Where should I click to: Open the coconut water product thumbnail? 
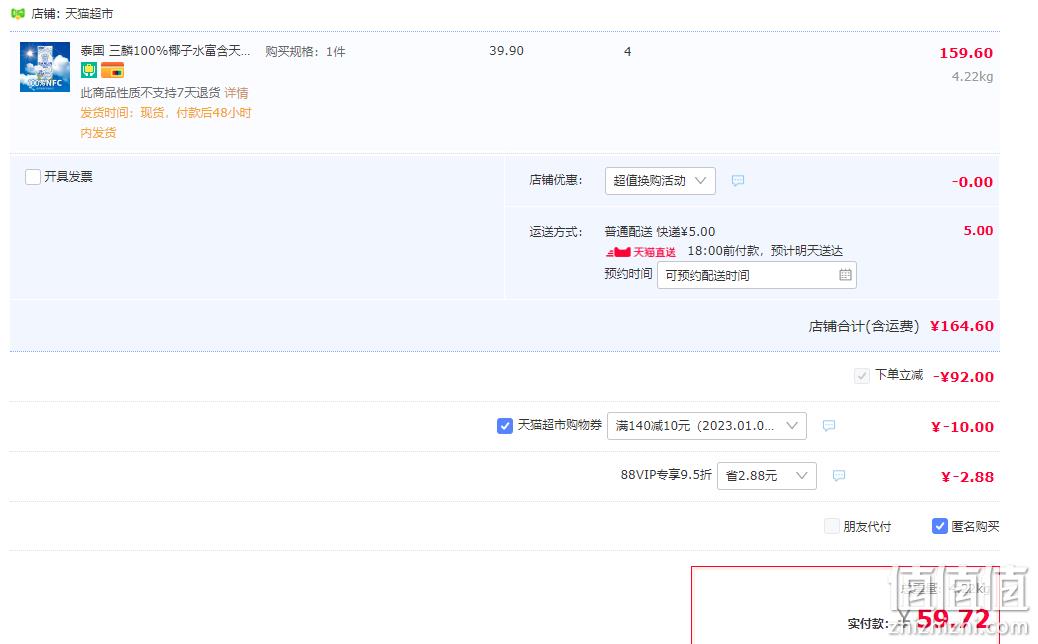pos(45,67)
